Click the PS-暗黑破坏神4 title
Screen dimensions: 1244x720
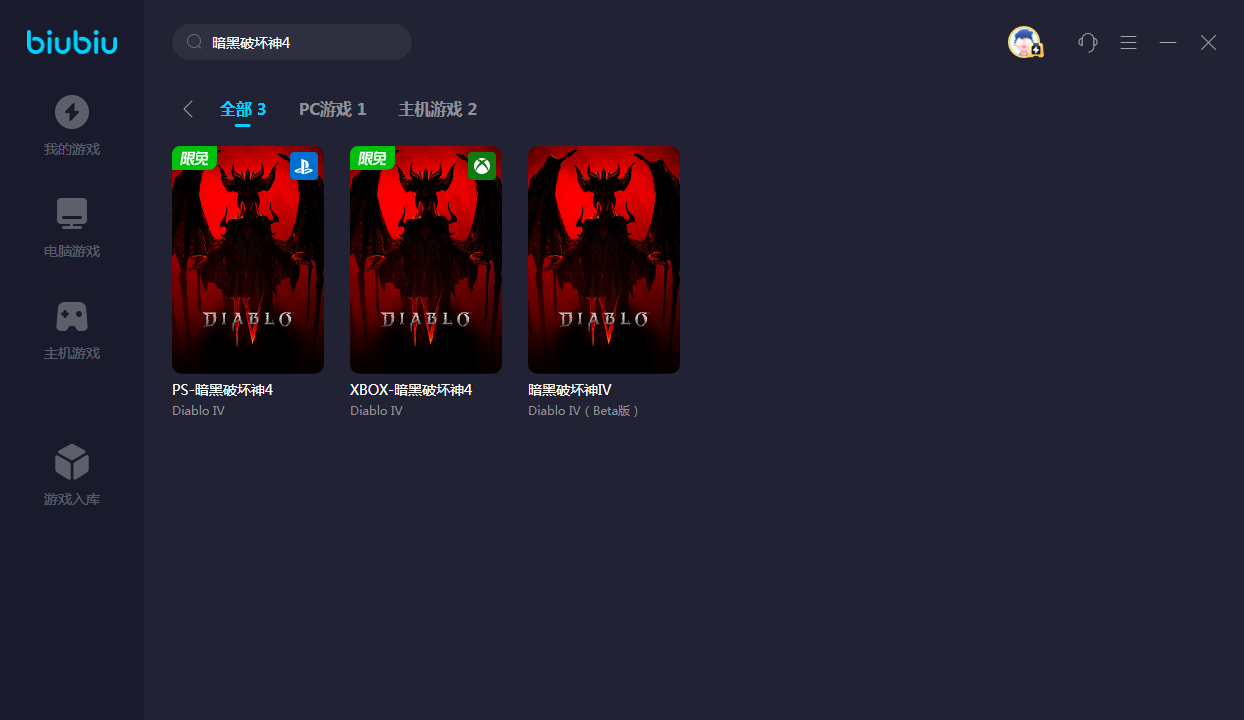pos(222,390)
